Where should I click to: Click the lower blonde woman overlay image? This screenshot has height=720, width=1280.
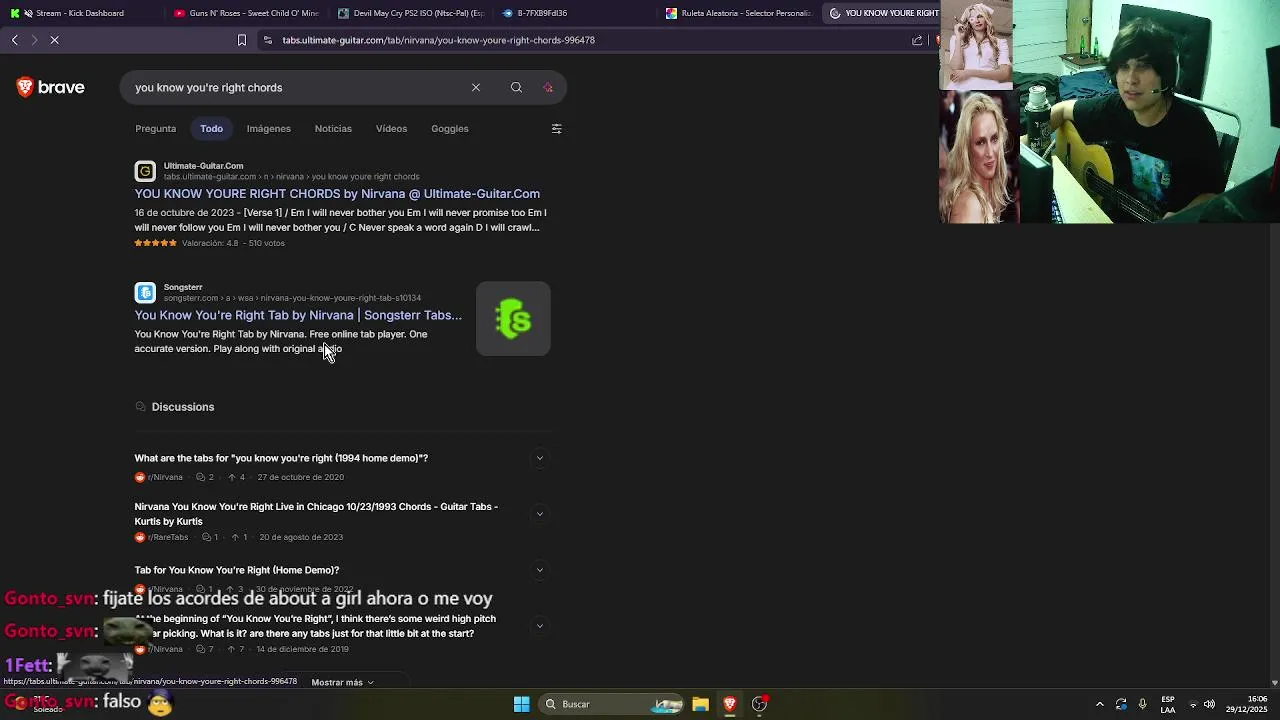point(978,157)
